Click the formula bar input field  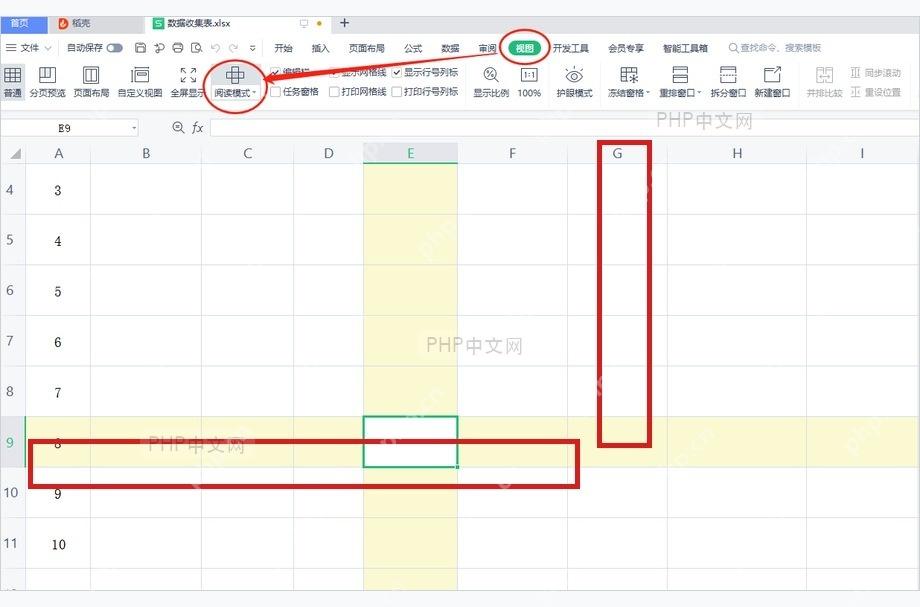coord(563,128)
